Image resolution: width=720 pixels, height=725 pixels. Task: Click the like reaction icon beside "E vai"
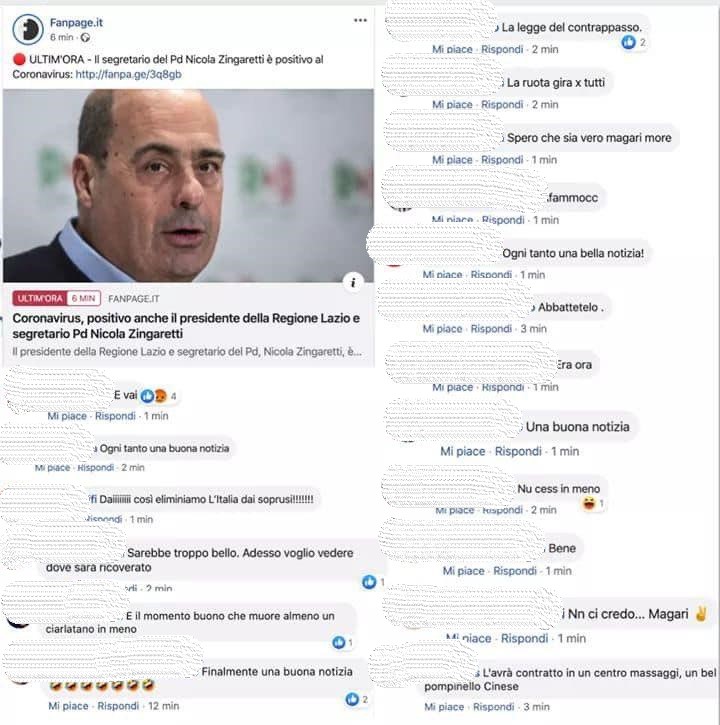coord(147,396)
